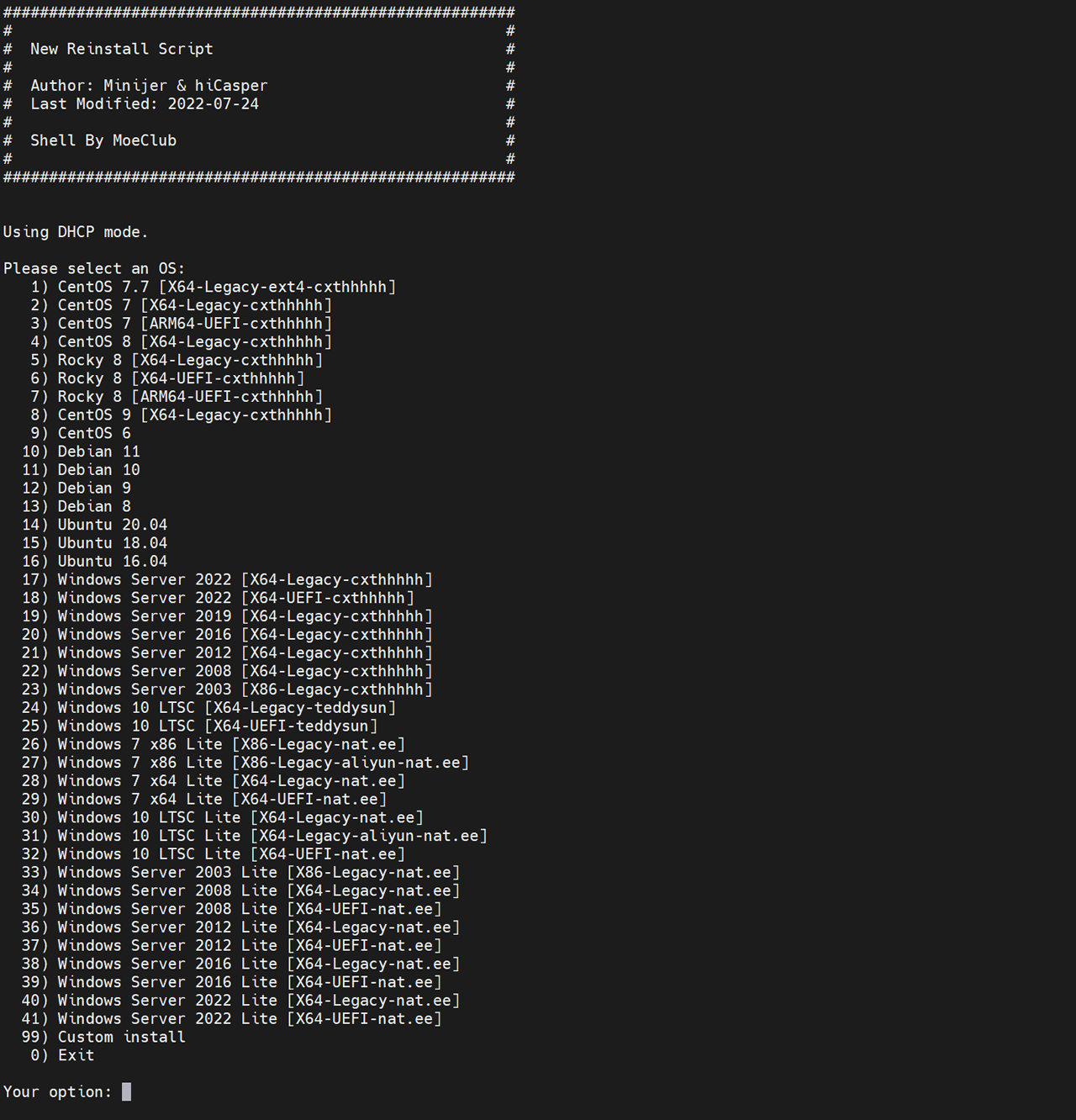Screen dimensions: 1076x1120
Task: Click Windows Server 2022 X64-UEFI-cxthhhhh option
Action: (219, 598)
